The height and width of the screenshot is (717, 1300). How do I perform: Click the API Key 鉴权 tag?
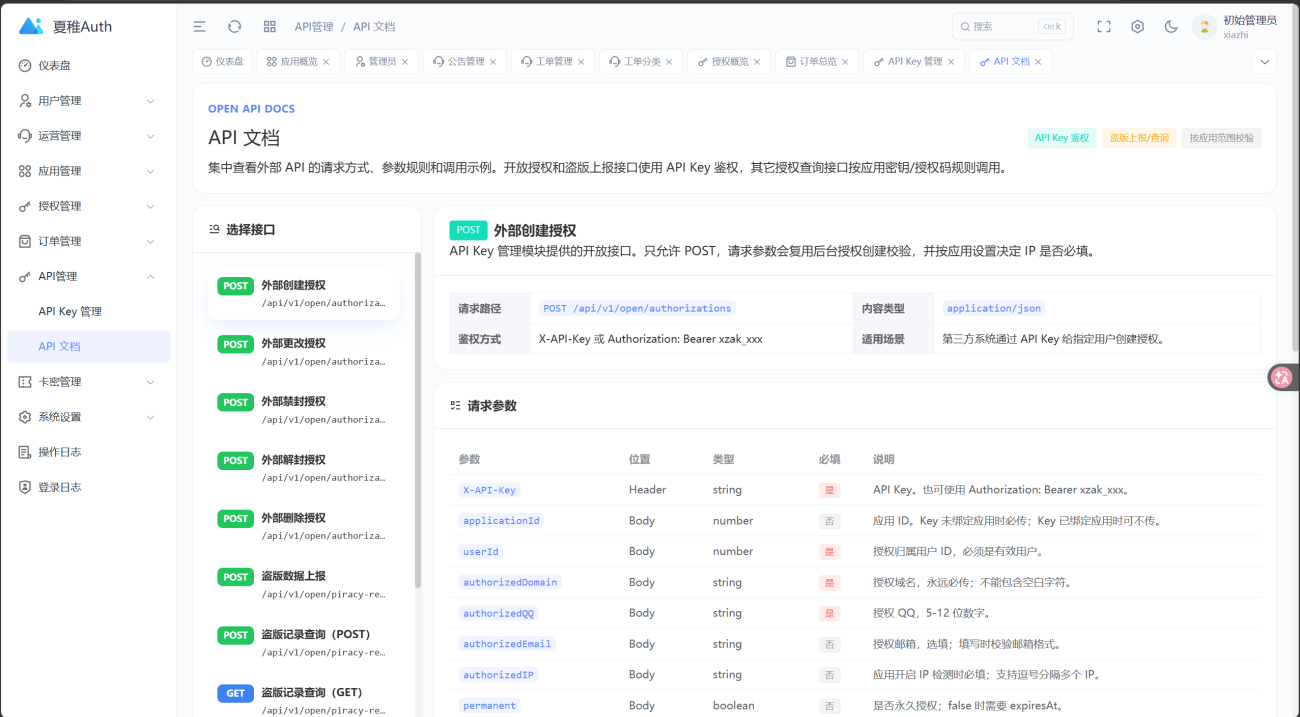pyautogui.click(x=1062, y=138)
